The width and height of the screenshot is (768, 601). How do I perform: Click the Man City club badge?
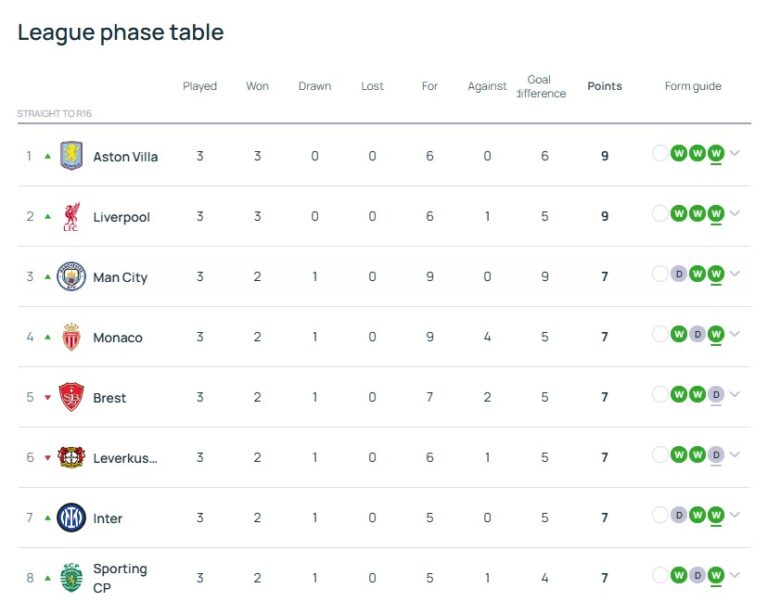(71, 277)
